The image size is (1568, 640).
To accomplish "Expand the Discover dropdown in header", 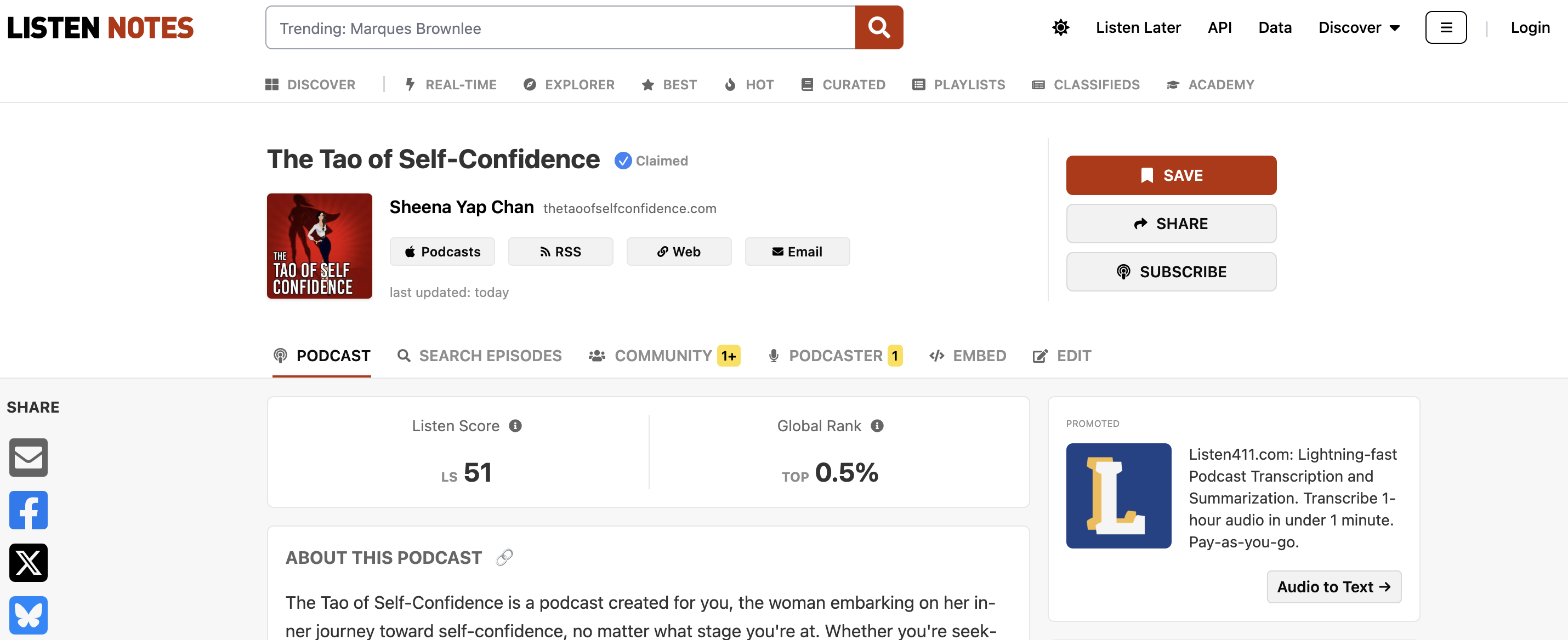I will tap(1359, 27).
